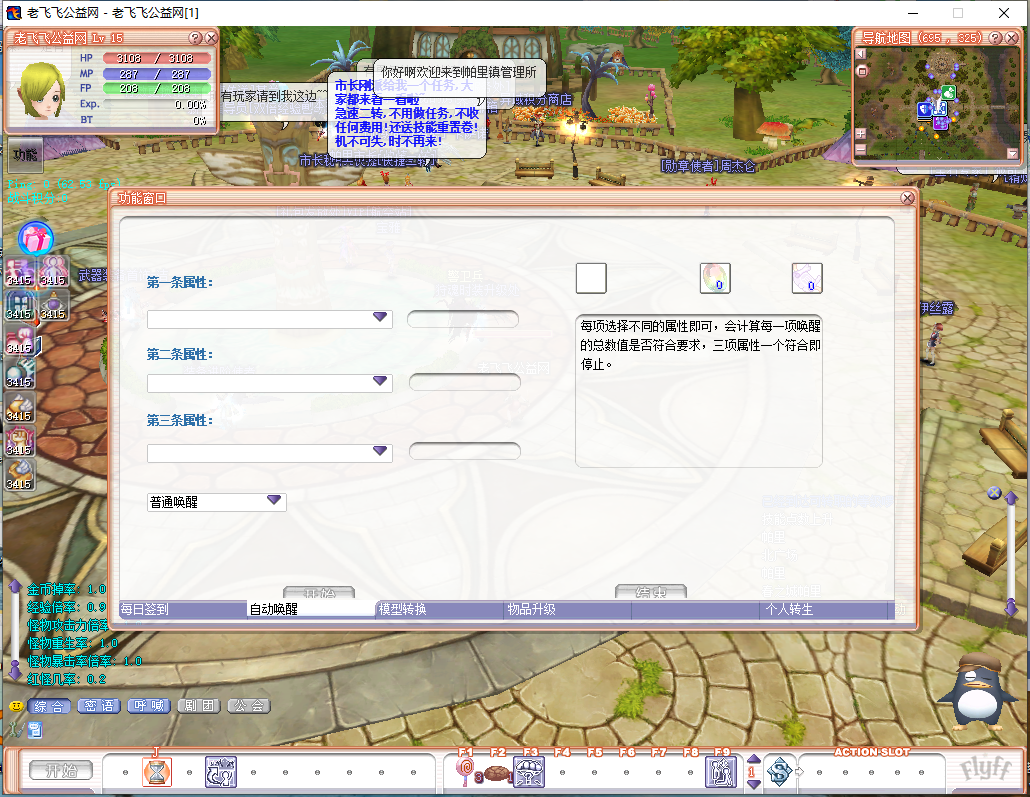Click the pink gift box icon
This screenshot has height=797, width=1030.
[36, 239]
